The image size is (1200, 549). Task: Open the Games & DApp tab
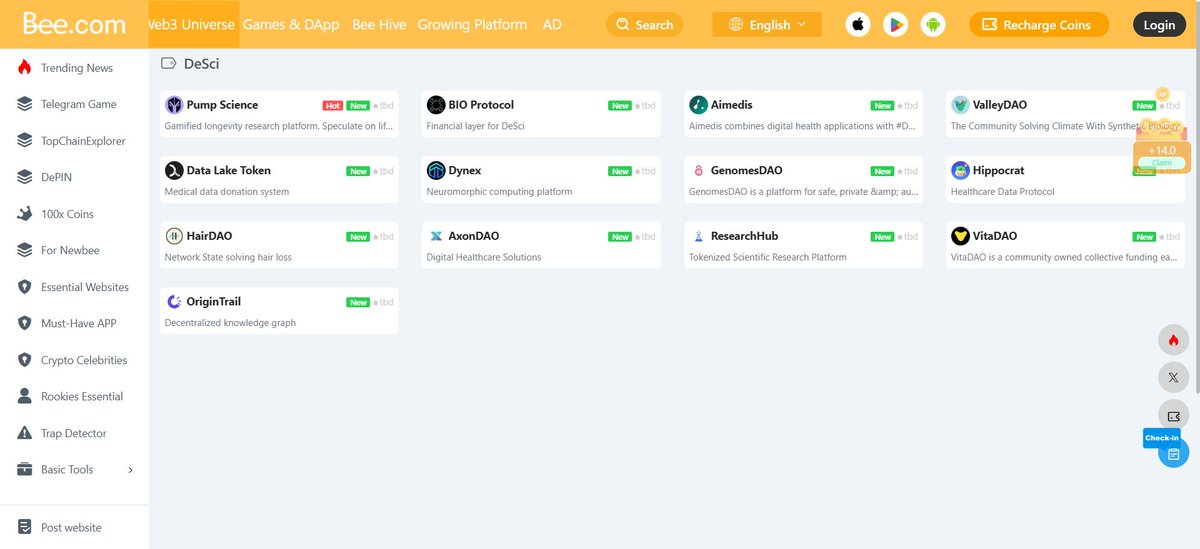point(291,24)
